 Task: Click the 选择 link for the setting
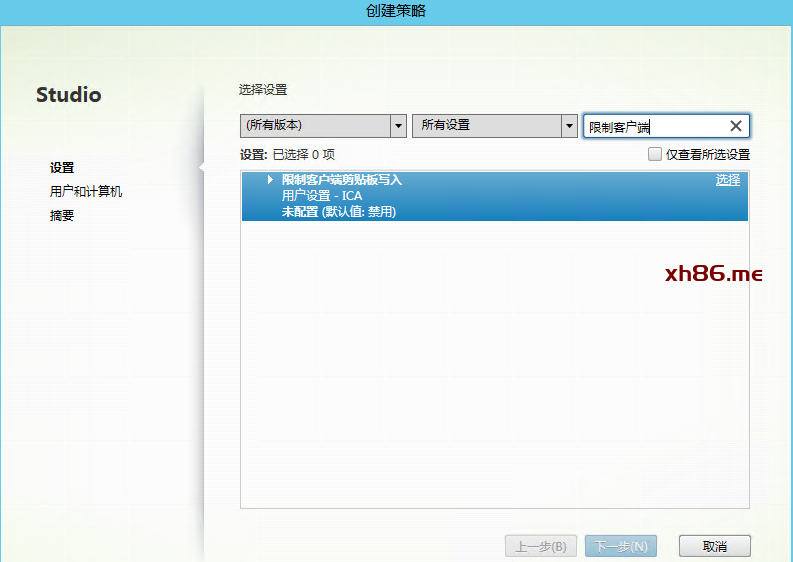[x=728, y=180]
